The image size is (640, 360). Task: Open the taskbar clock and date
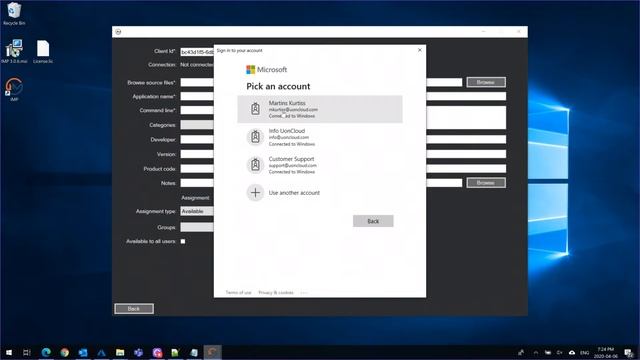[x=606, y=352]
